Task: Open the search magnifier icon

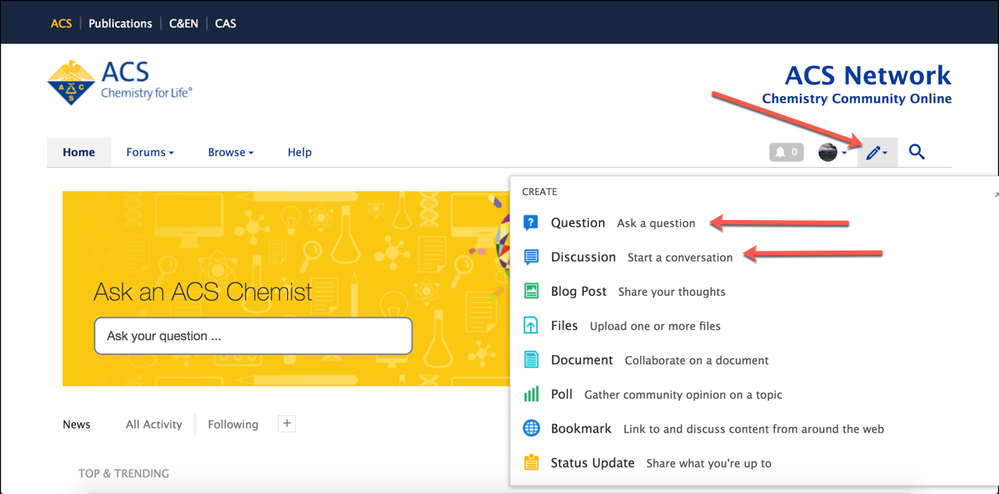Action: click(x=916, y=152)
